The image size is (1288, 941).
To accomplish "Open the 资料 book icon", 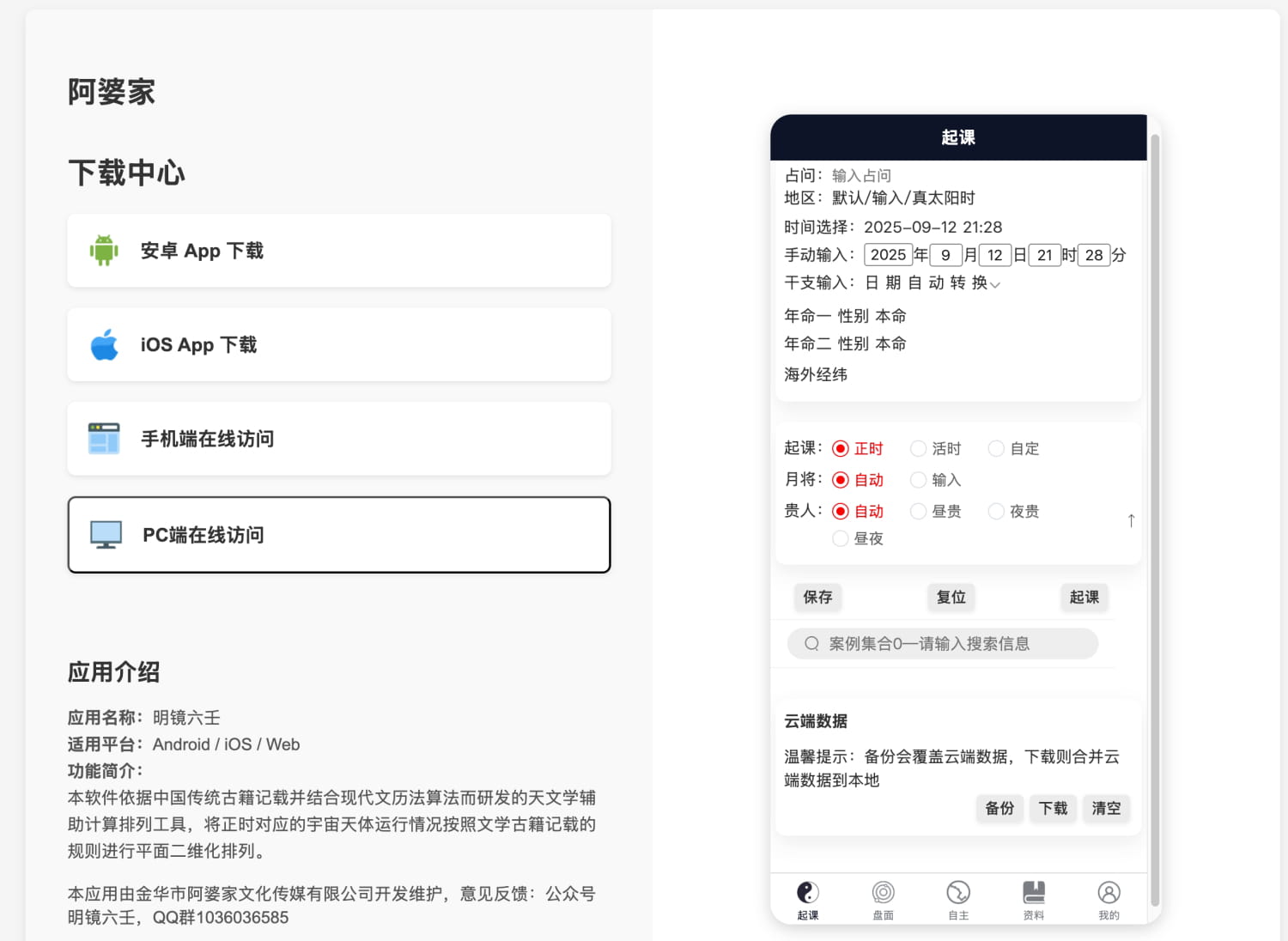I will [1034, 892].
